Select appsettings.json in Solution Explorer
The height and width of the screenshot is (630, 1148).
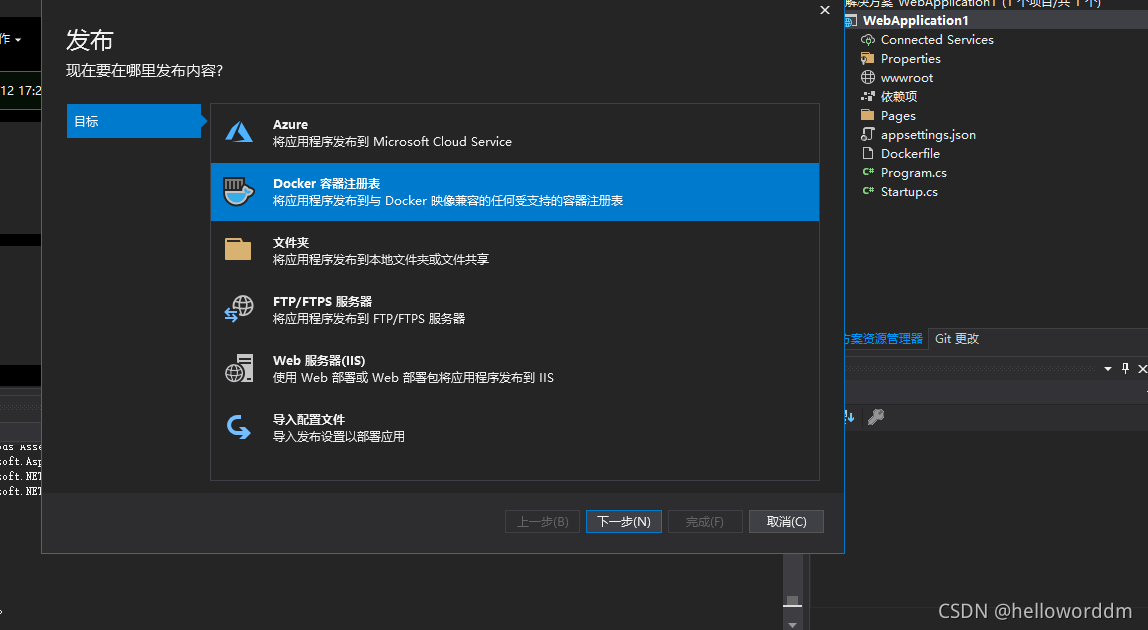(x=928, y=135)
